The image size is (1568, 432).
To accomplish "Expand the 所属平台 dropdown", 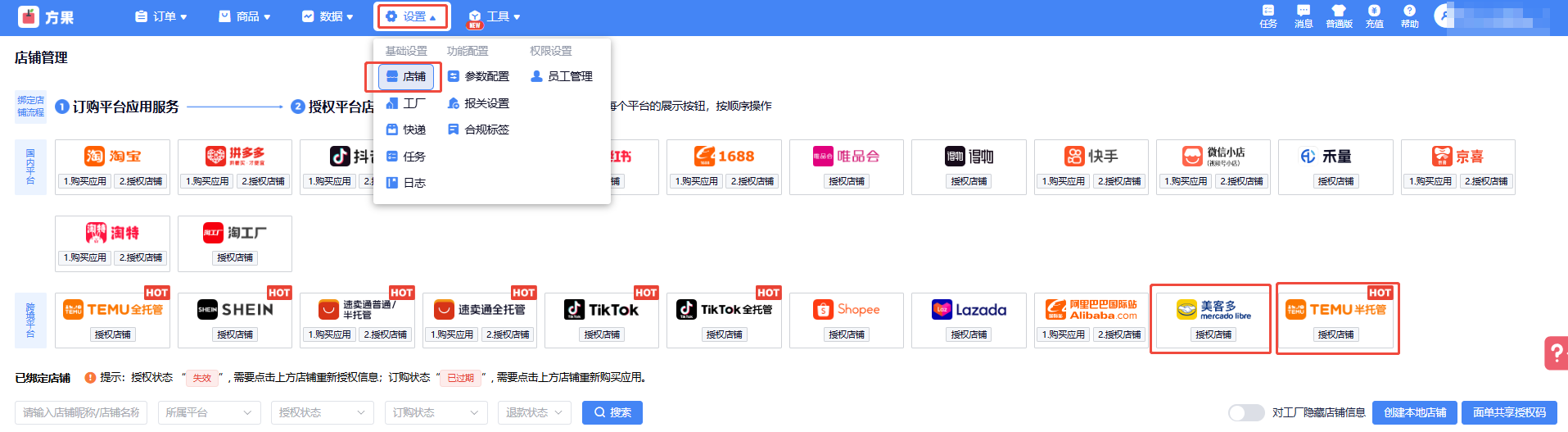I will (x=209, y=412).
